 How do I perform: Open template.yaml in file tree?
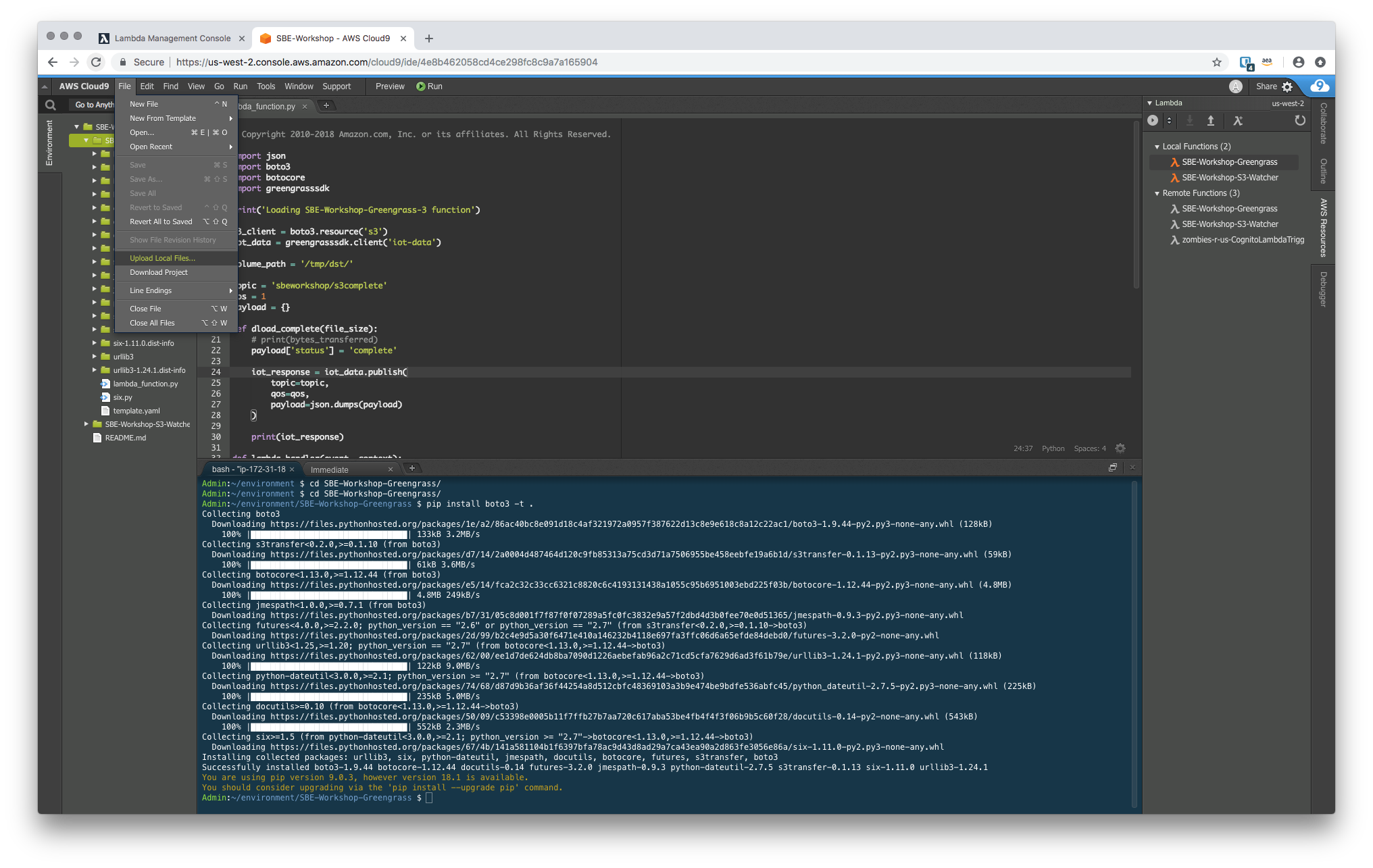point(136,411)
